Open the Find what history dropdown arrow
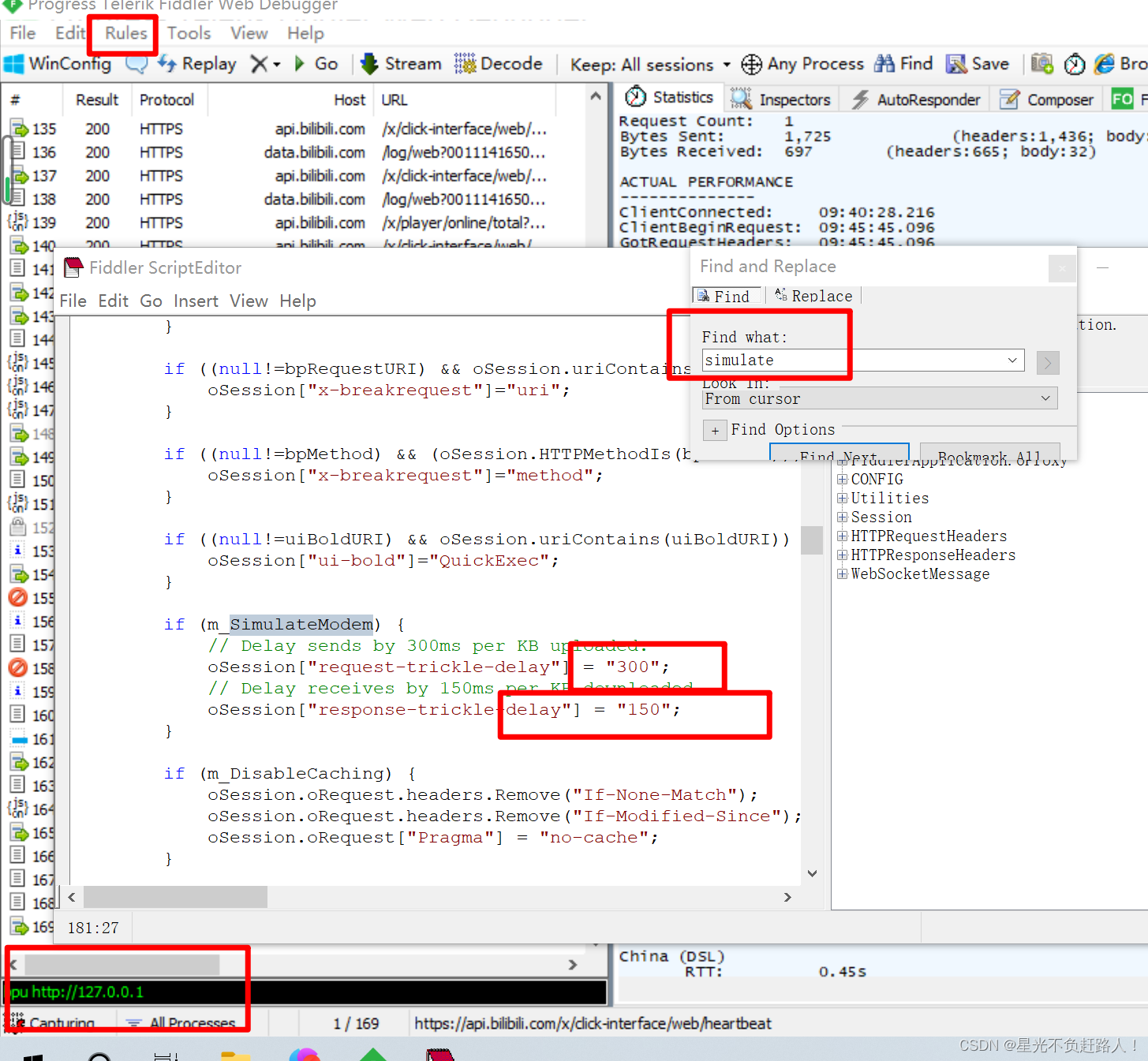The image size is (1148, 1061). [1012, 361]
